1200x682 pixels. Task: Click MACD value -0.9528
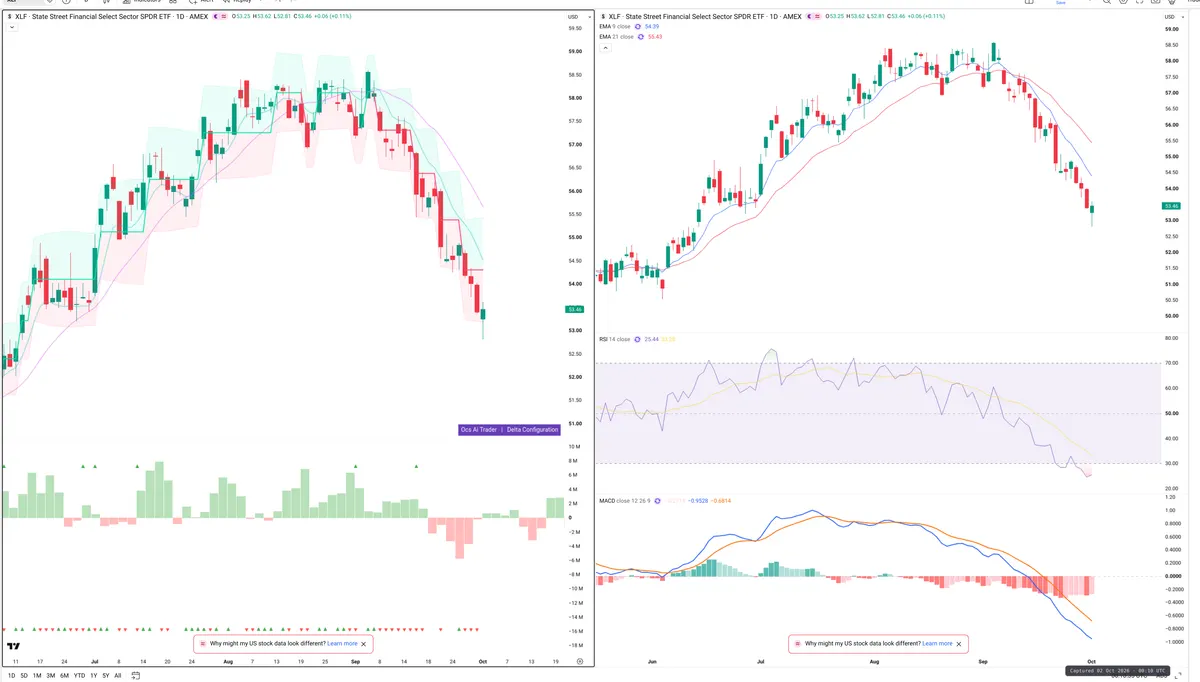[698, 501]
